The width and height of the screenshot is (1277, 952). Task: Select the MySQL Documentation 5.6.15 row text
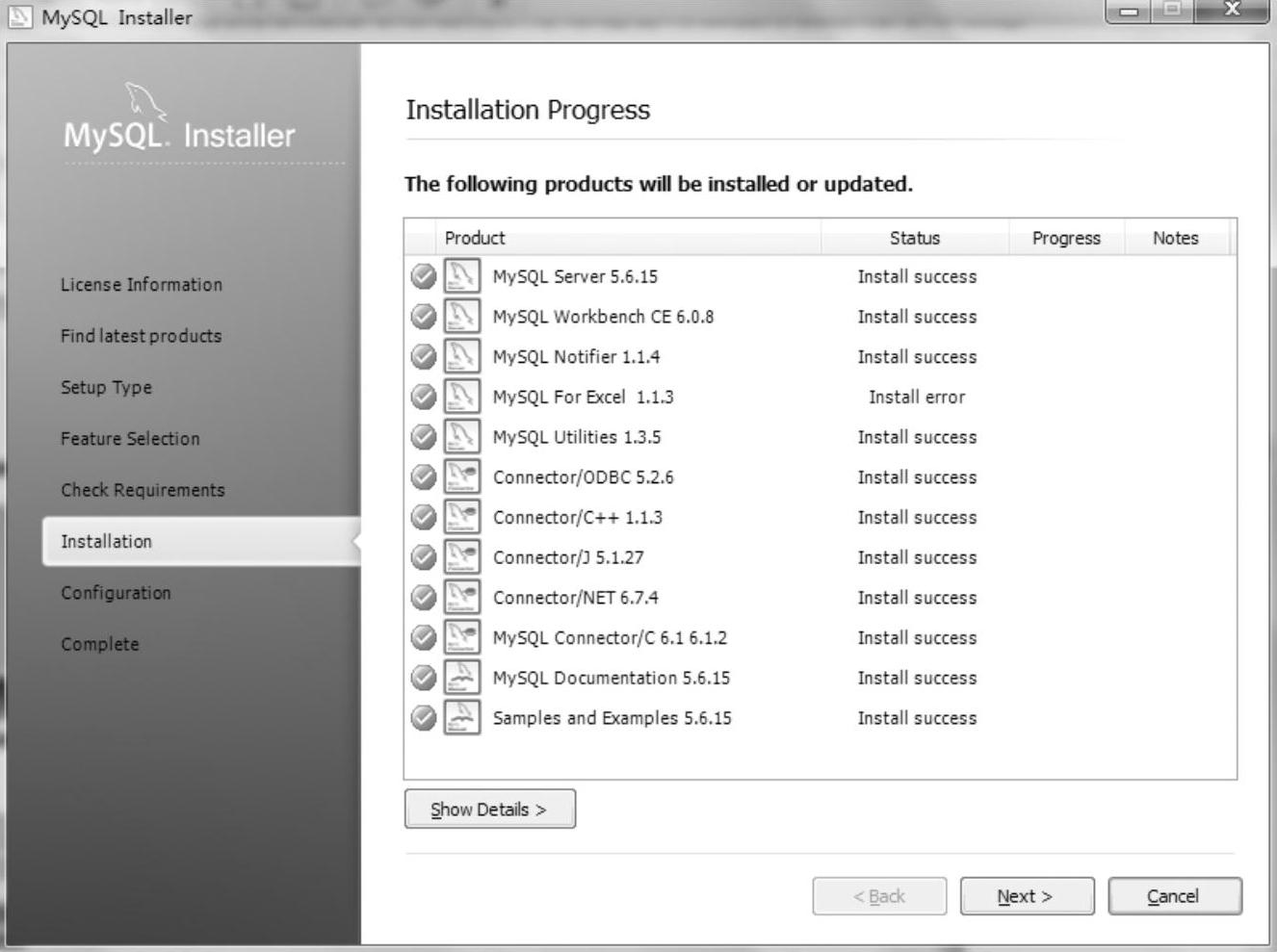click(x=611, y=678)
